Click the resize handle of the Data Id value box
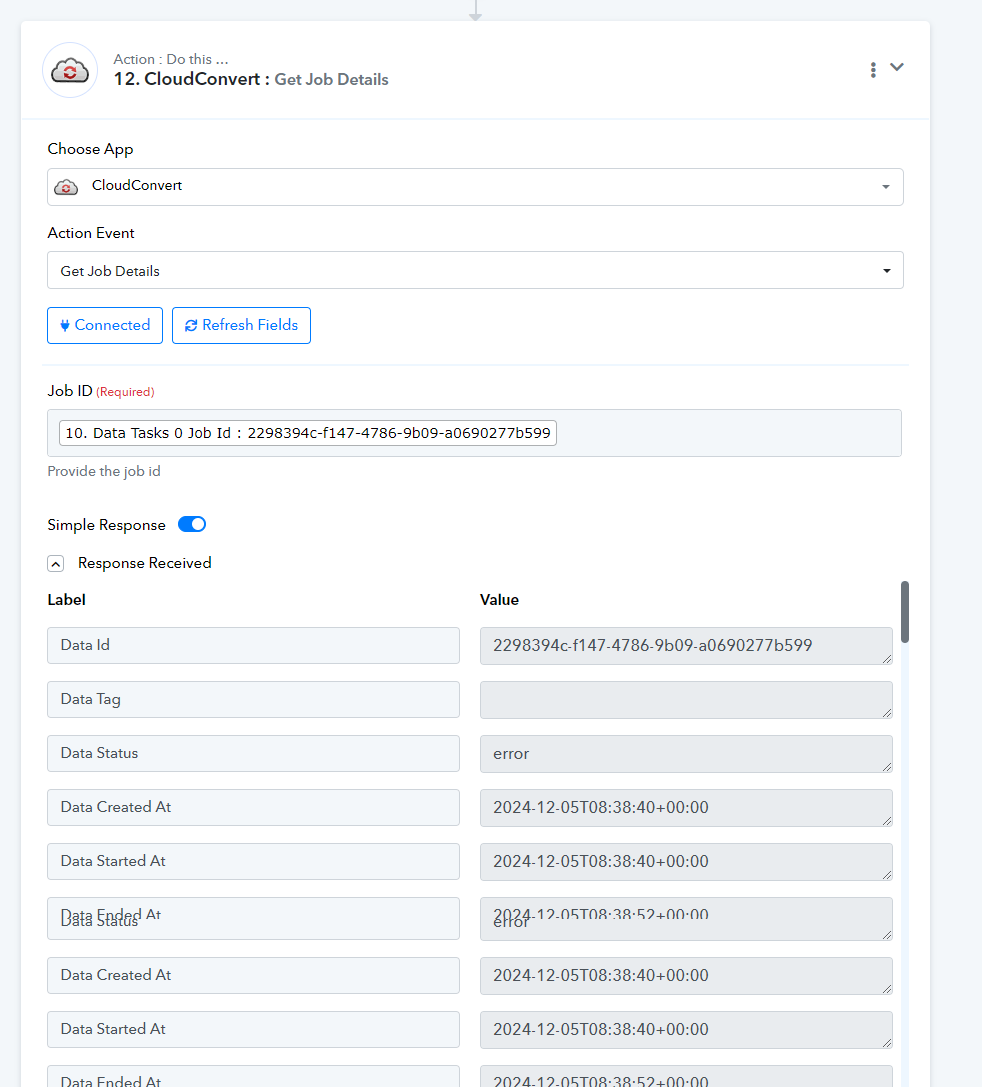The image size is (982, 1087). (887, 659)
